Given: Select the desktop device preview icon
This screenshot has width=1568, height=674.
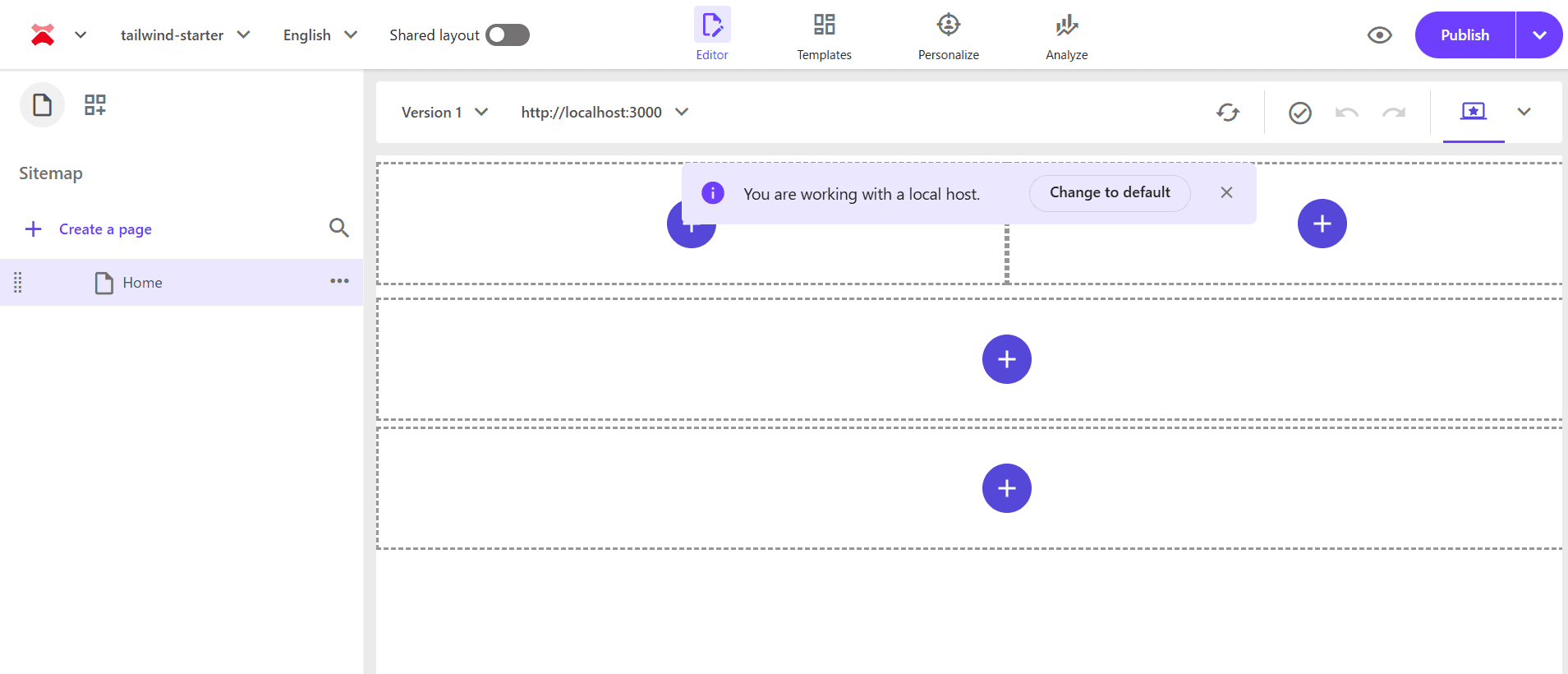Looking at the screenshot, I should click(x=1473, y=111).
